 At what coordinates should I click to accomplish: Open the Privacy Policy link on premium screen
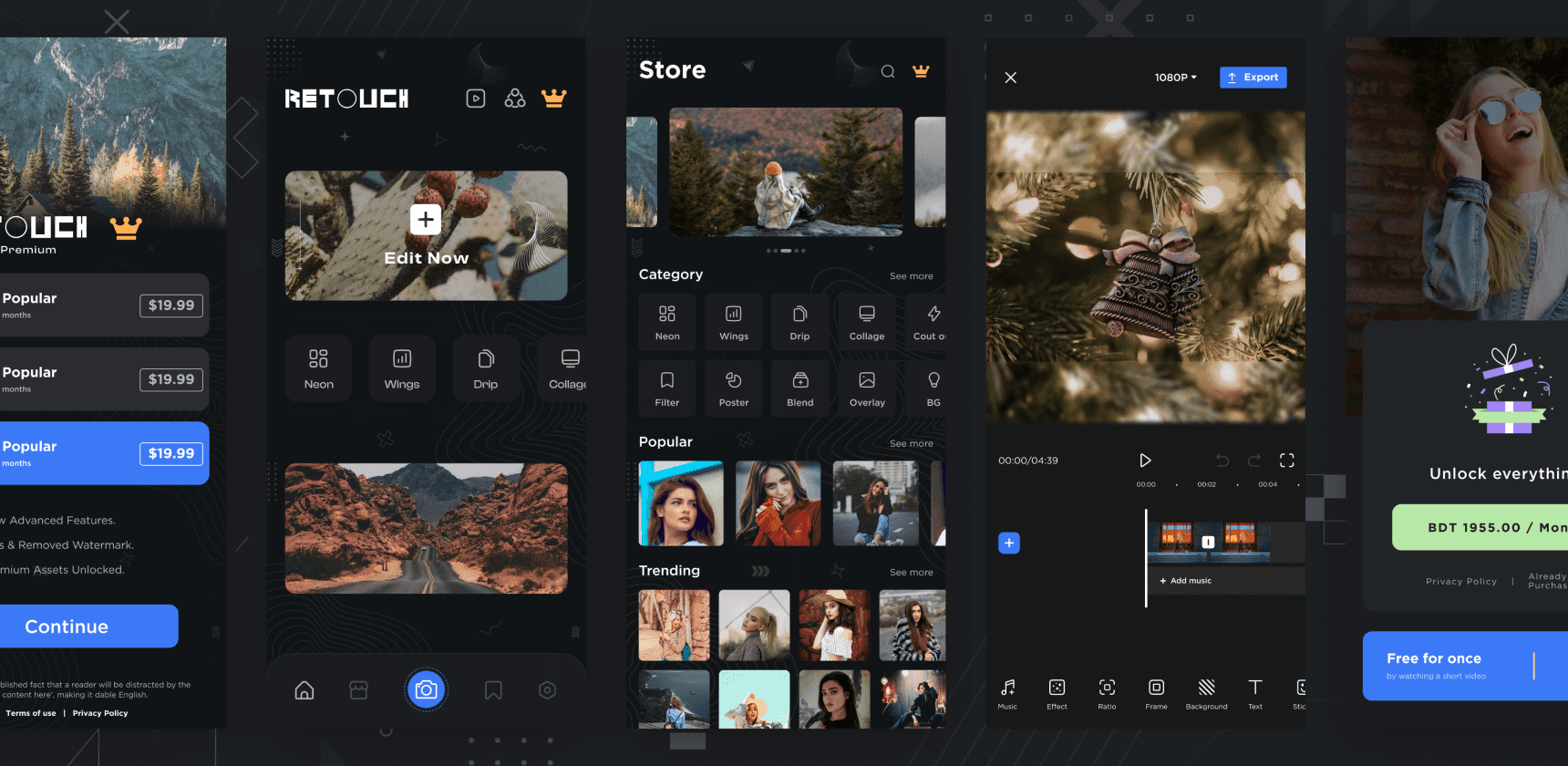click(x=100, y=713)
